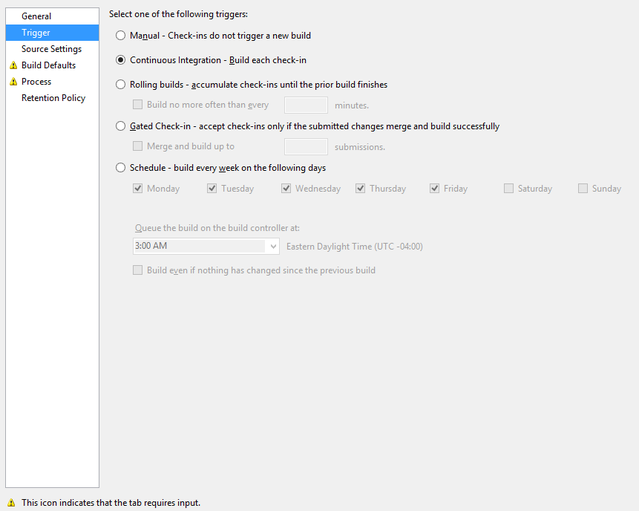Tick 'Build no more often than every' checkbox
This screenshot has height=511, width=640.
point(138,105)
